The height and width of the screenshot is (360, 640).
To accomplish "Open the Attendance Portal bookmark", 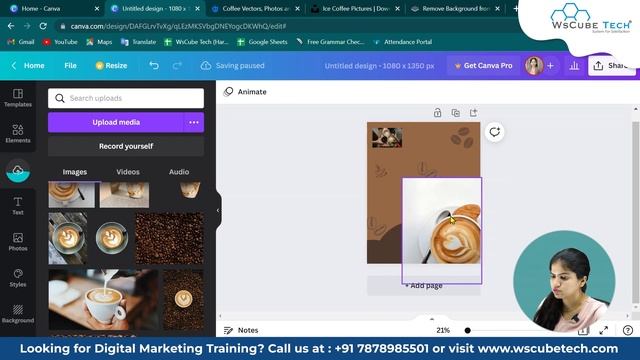I will tap(402, 42).
